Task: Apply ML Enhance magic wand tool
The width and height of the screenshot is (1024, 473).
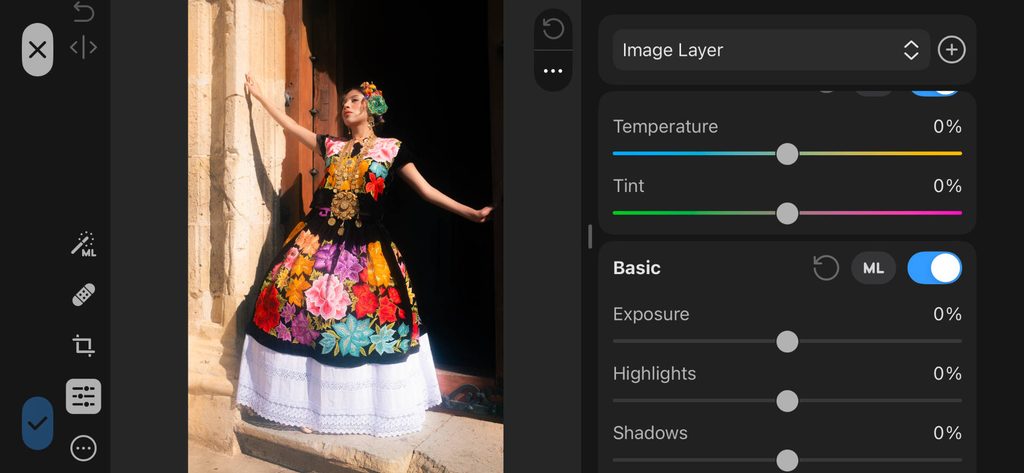Action: tap(84, 244)
